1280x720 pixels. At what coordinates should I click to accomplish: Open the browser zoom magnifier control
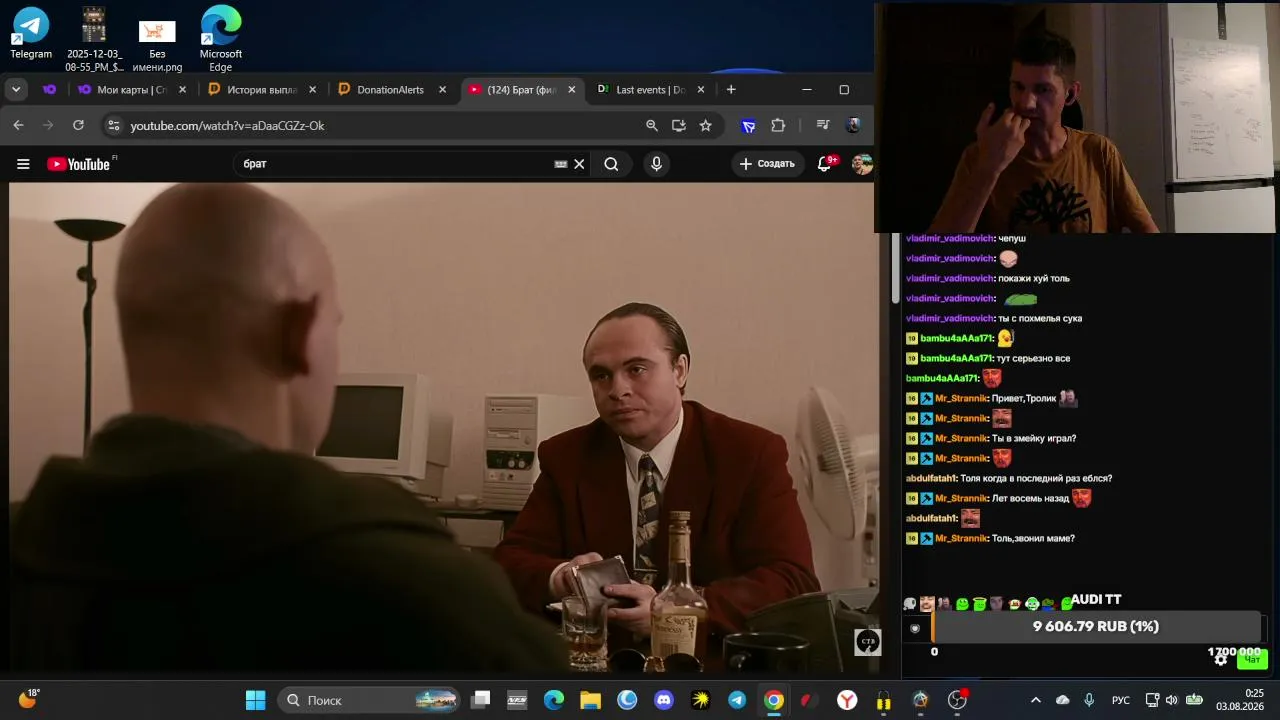pos(652,125)
